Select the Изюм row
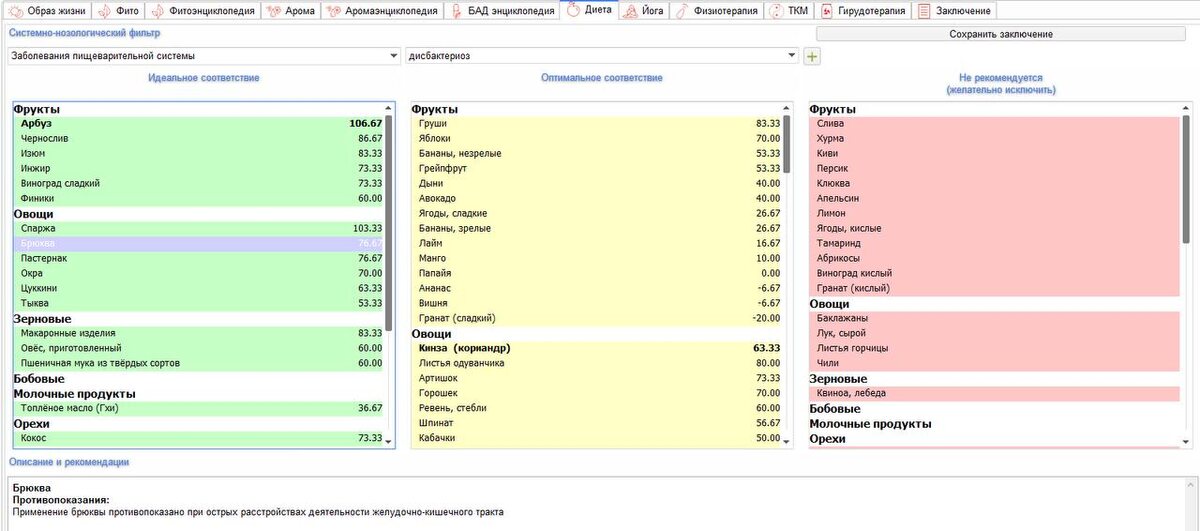 199,154
